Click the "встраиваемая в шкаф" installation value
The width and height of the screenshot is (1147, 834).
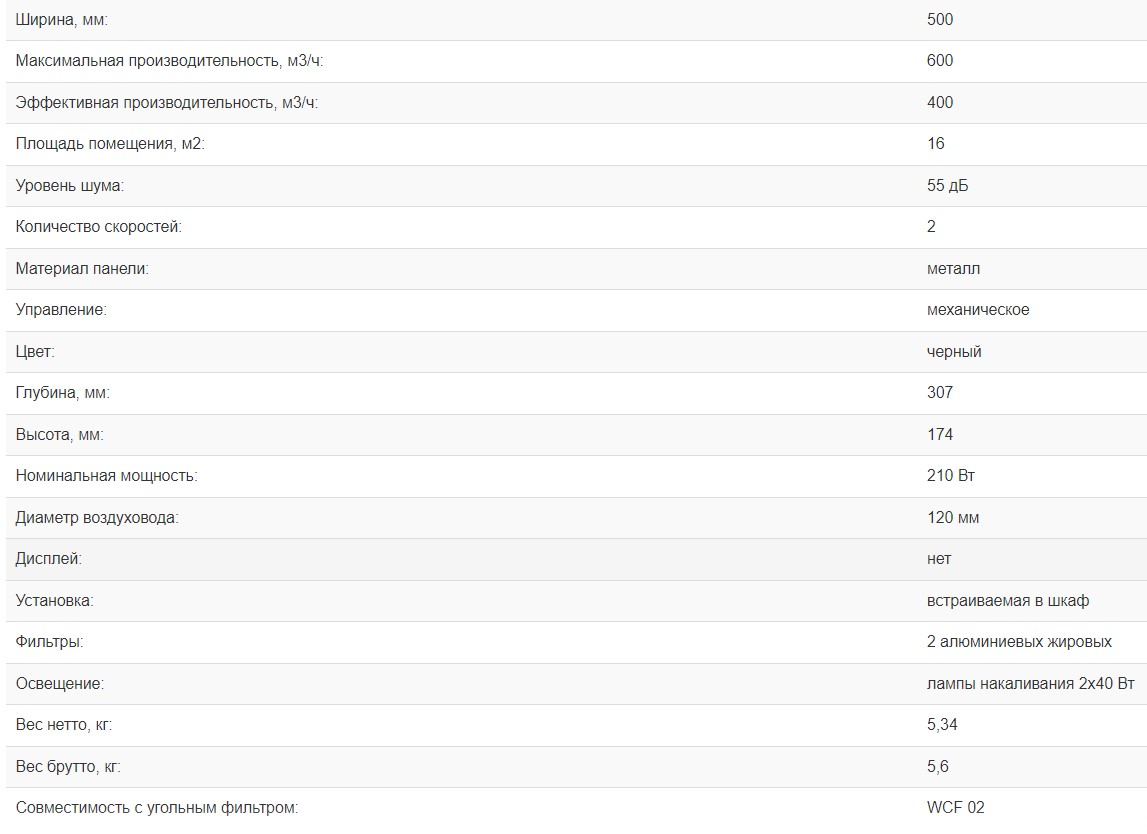point(1008,601)
